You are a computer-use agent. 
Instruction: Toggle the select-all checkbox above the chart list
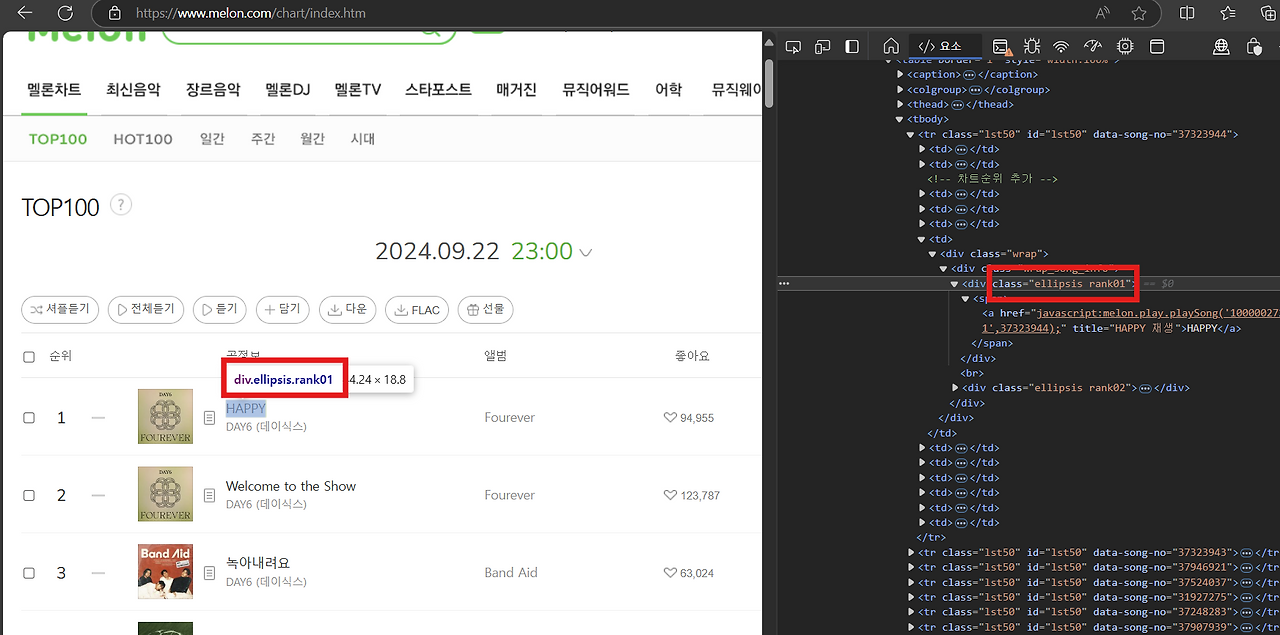29,355
